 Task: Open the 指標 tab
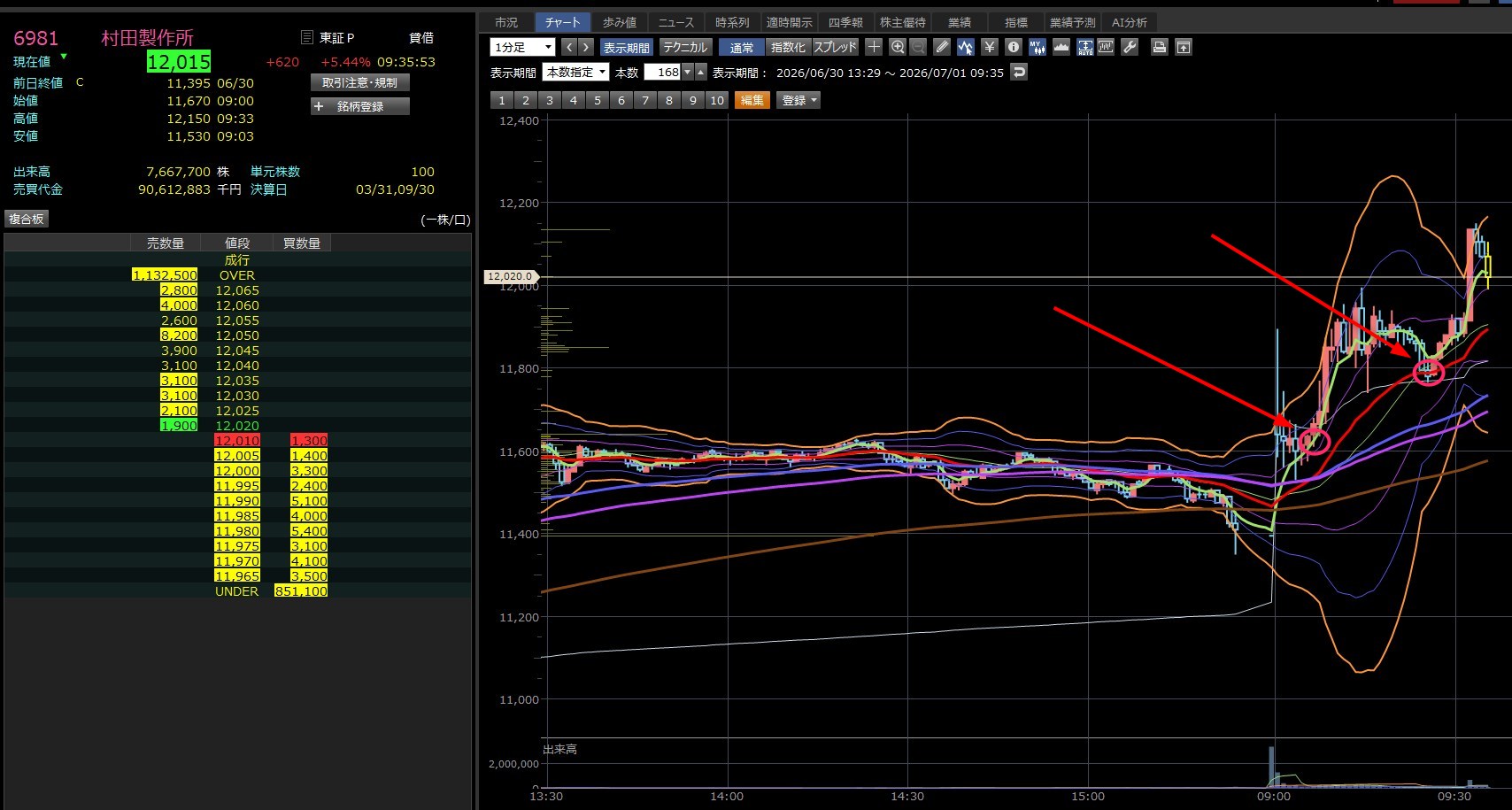1016,22
